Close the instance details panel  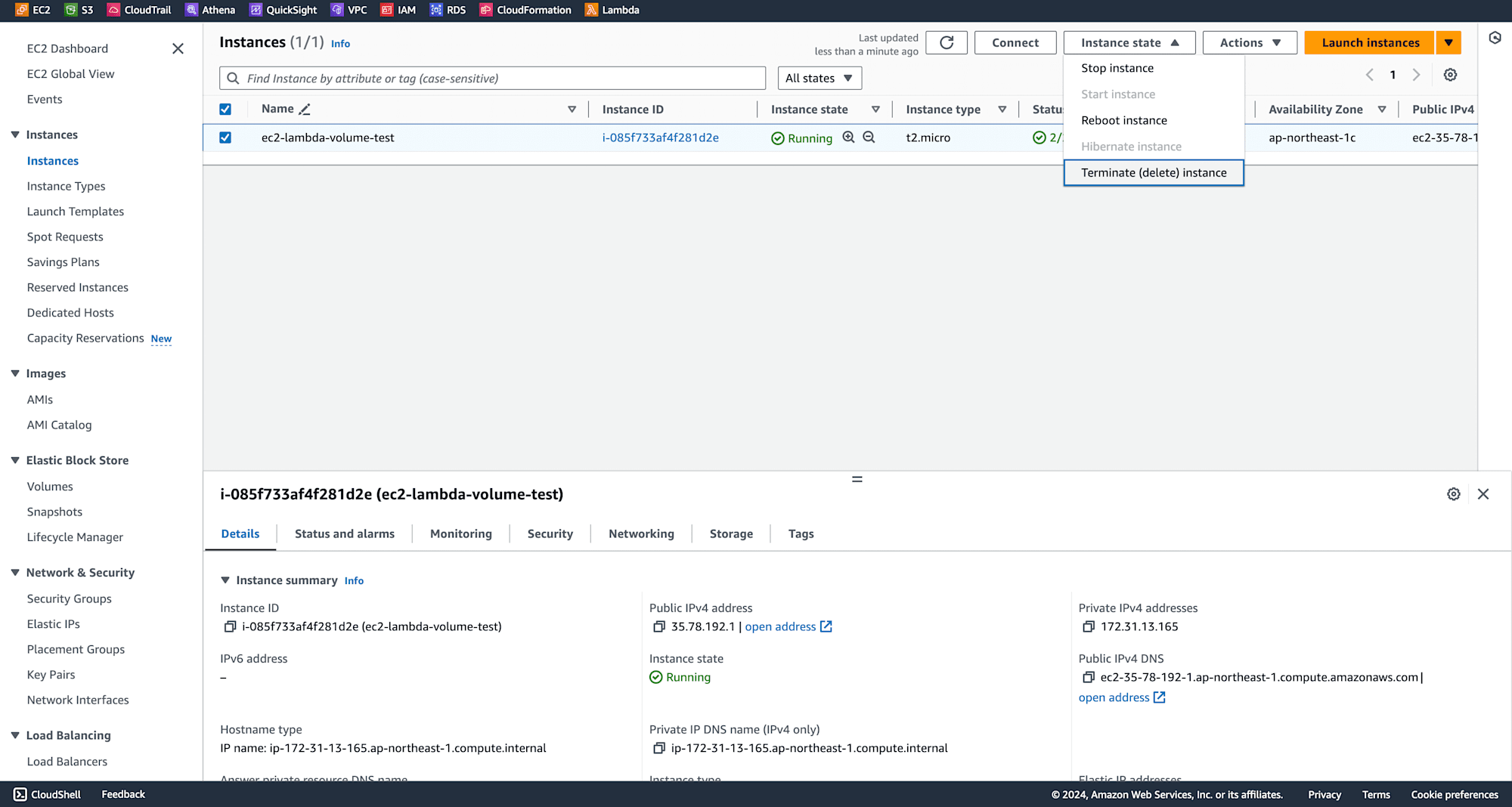pyautogui.click(x=1483, y=494)
